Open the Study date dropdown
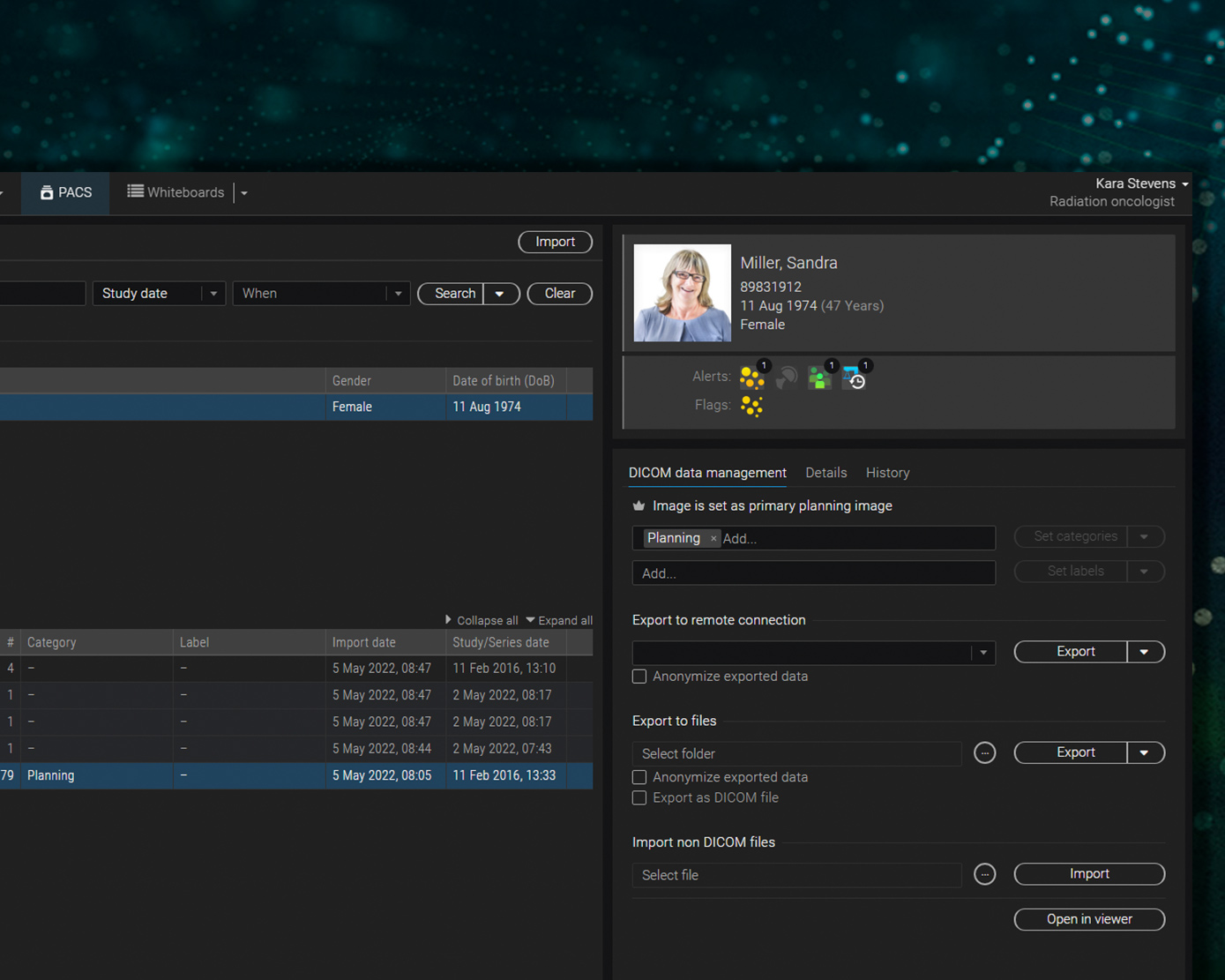Screen dimensions: 1225x980 coord(213,294)
